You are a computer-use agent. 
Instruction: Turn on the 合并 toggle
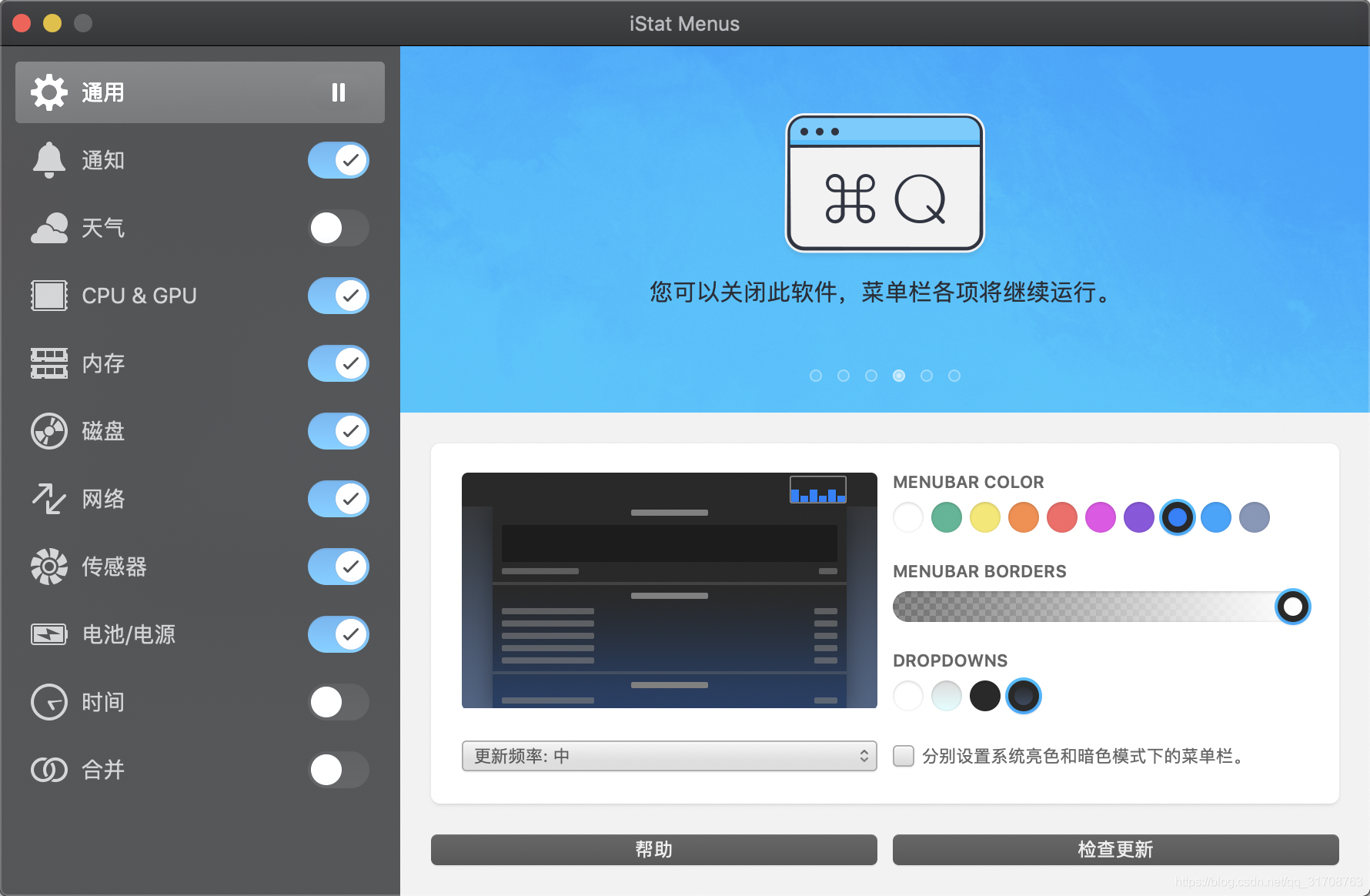click(x=339, y=770)
